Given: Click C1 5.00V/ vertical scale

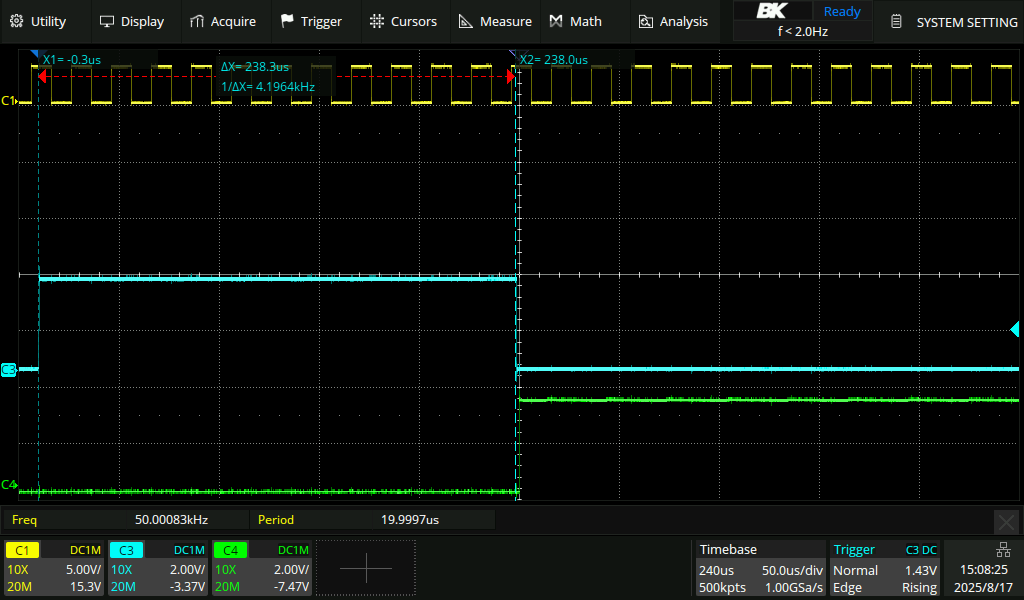Looking at the screenshot, I should 83,569.
